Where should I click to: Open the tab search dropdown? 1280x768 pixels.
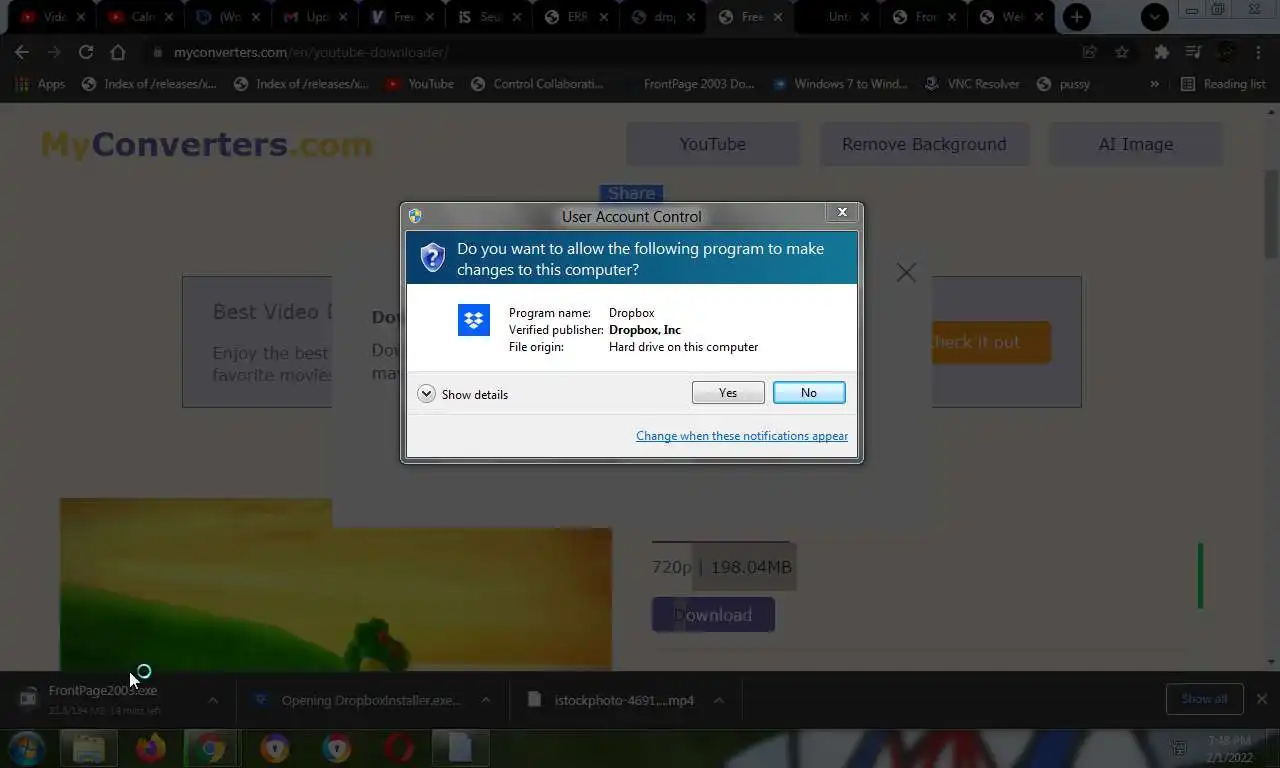(1155, 16)
